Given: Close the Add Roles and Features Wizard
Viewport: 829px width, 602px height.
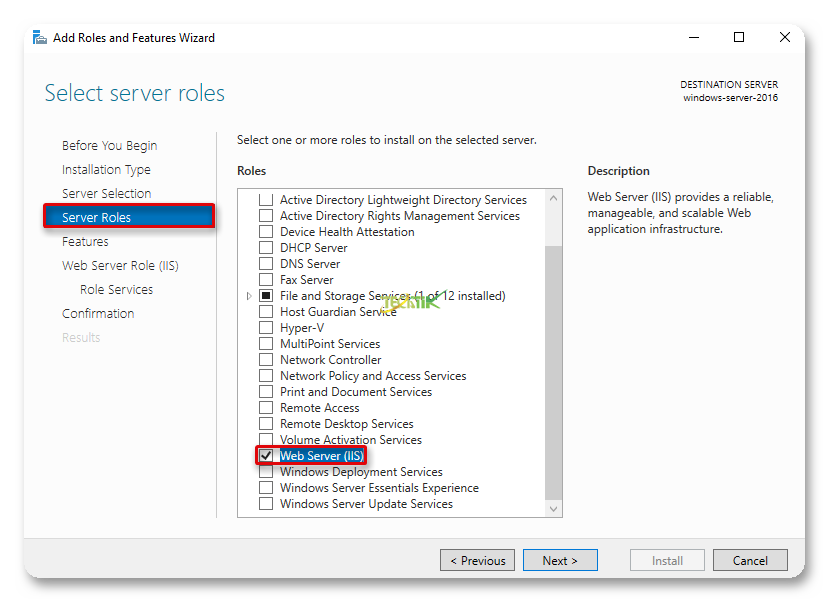Looking at the screenshot, I should 784,38.
